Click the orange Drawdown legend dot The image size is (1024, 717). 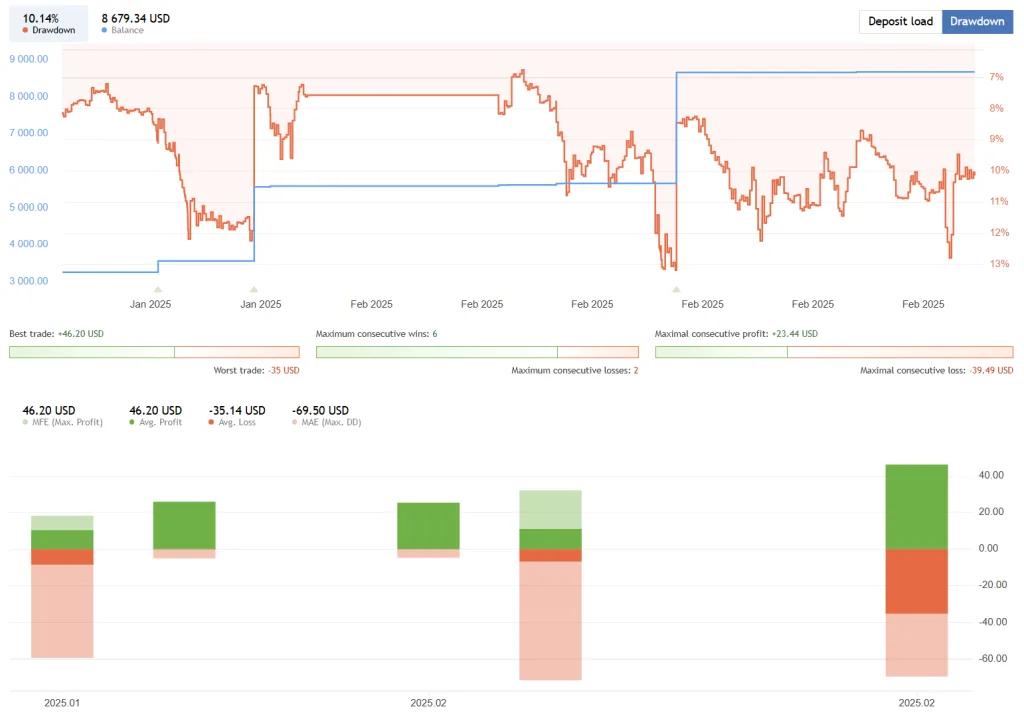[x=25, y=31]
